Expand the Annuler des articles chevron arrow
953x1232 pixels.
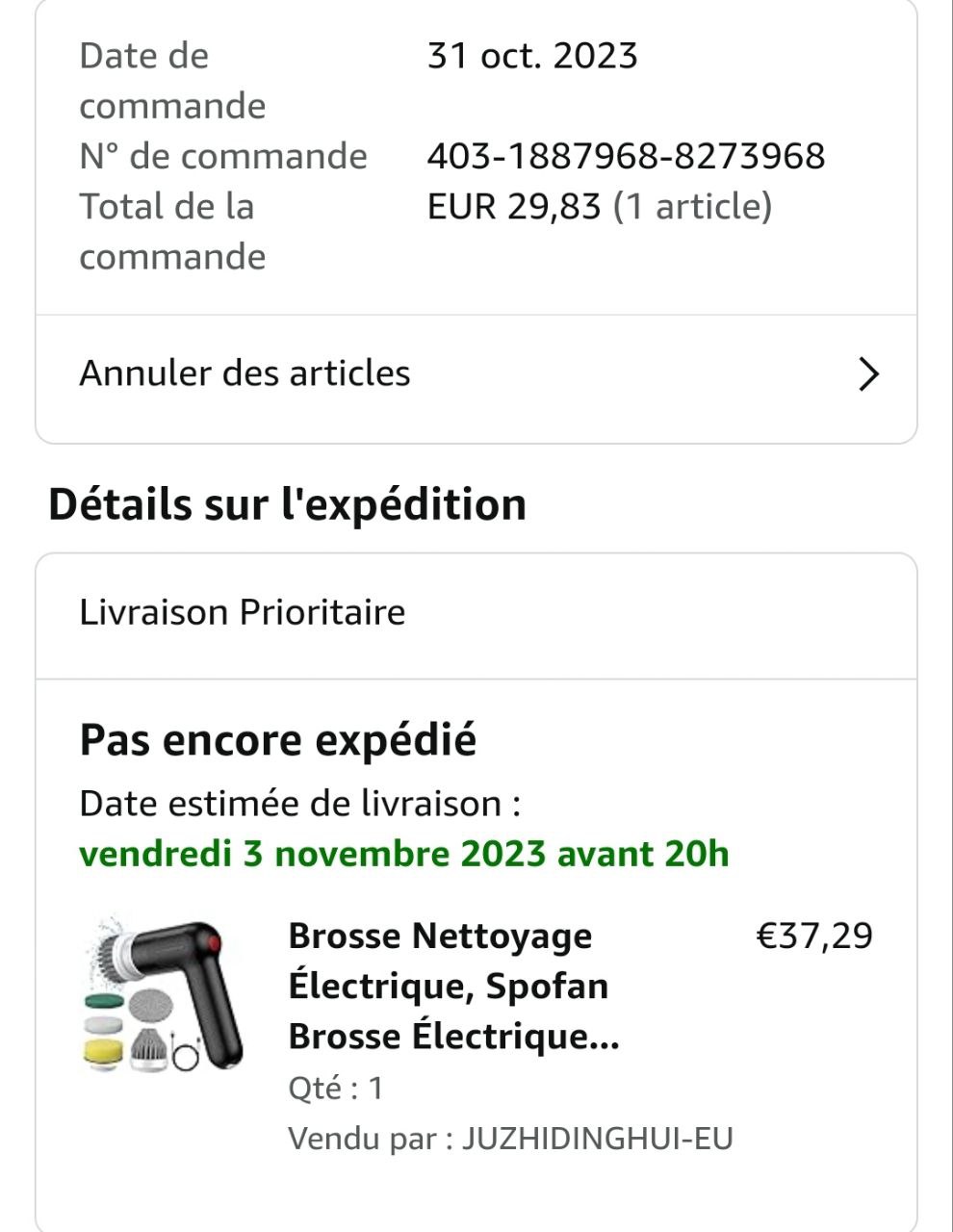click(x=868, y=374)
